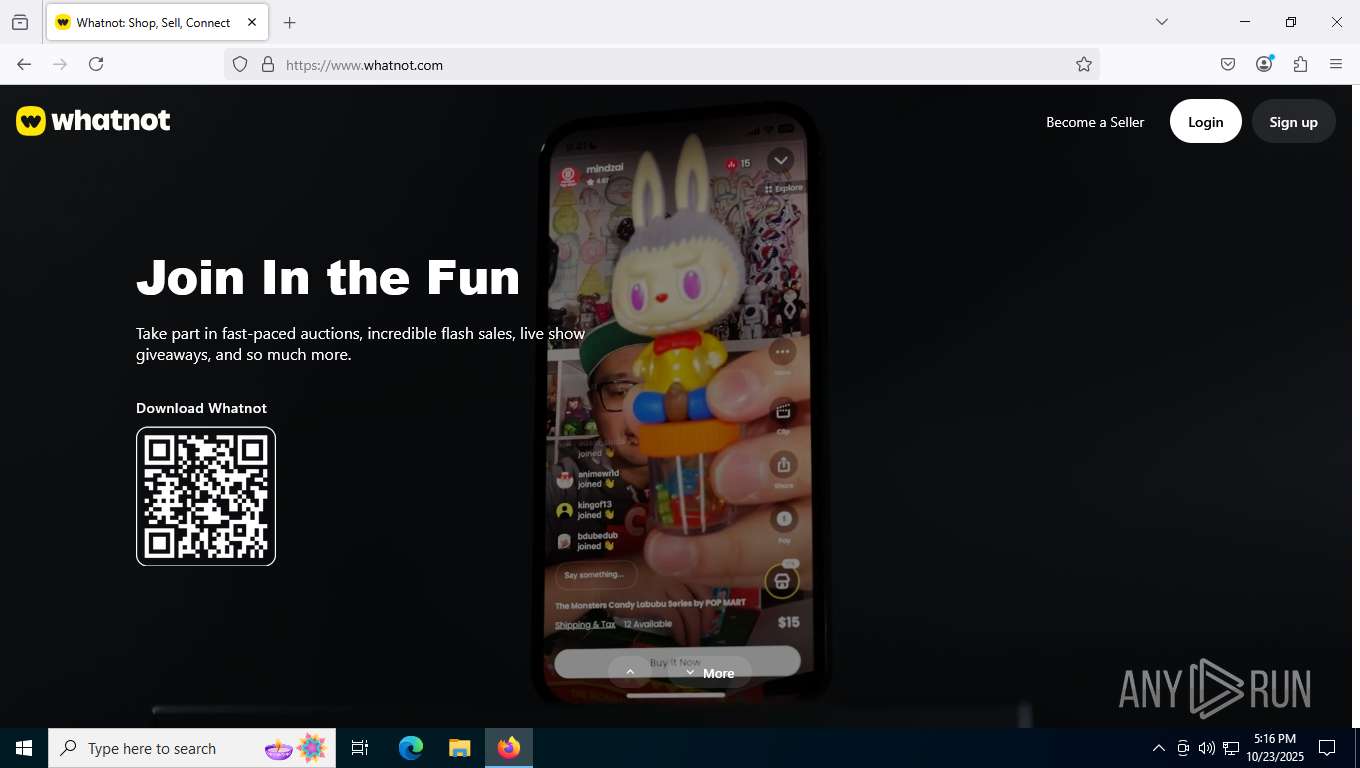Open the tracking protection shield icon

[240, 64]
